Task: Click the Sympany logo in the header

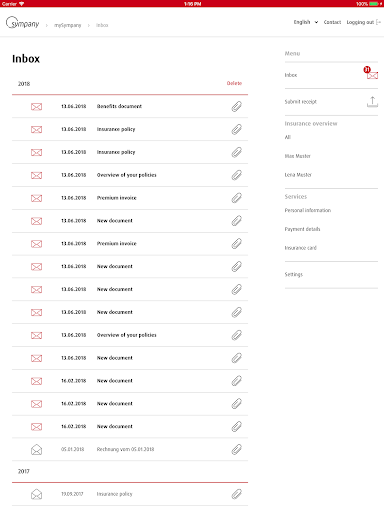Action: pyautogui.click(x=22, y=23)
